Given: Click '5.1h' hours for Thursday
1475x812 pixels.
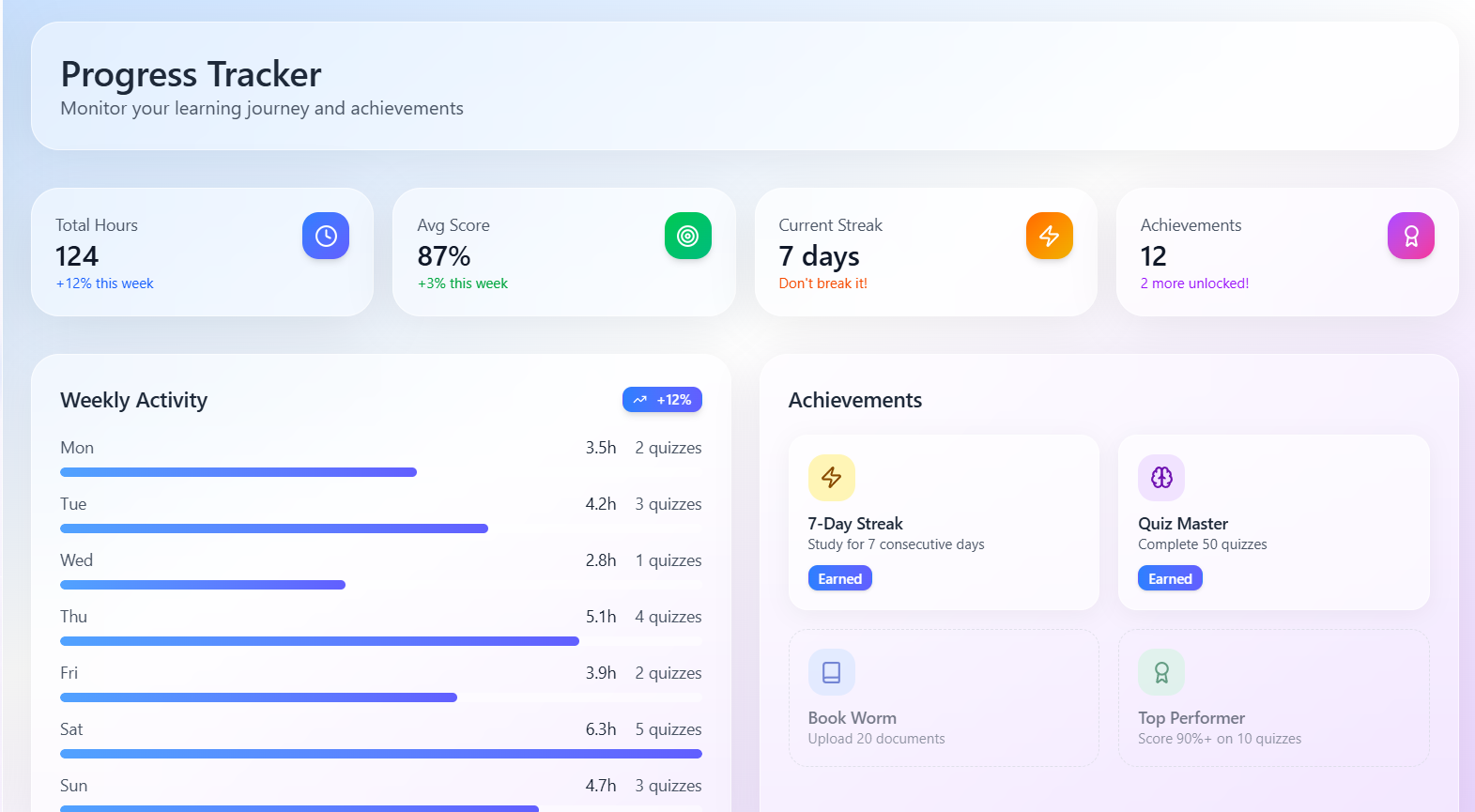Looking at the screenshot, I should (601, 617).
